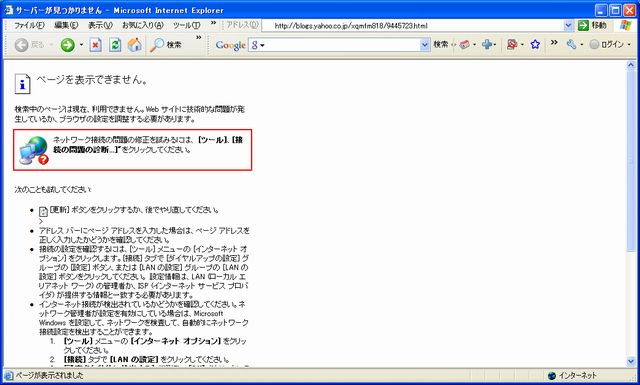Click the vertical scrollbar up arrow

(x=631, y=65)
